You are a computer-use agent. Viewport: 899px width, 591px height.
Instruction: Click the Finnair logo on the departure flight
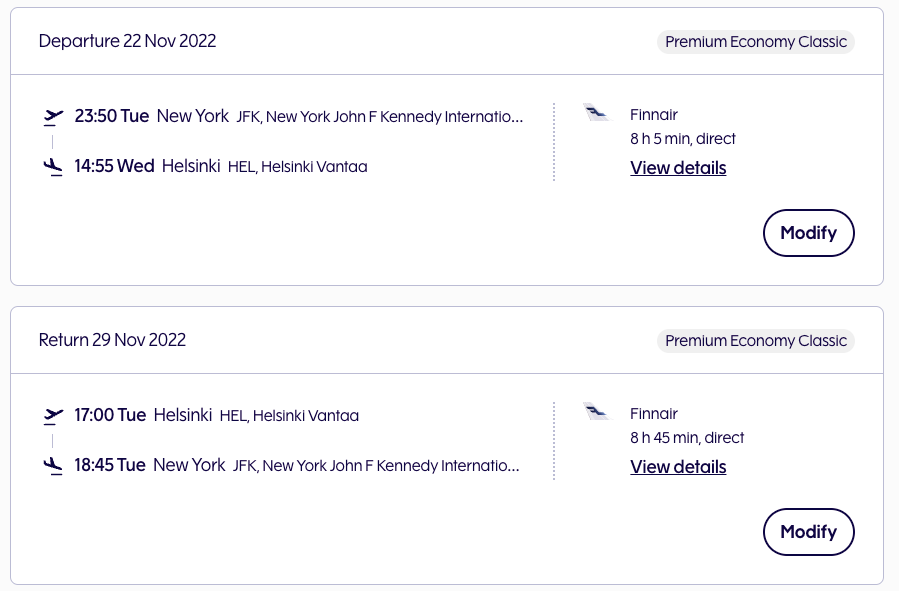(x=596, y=113)
